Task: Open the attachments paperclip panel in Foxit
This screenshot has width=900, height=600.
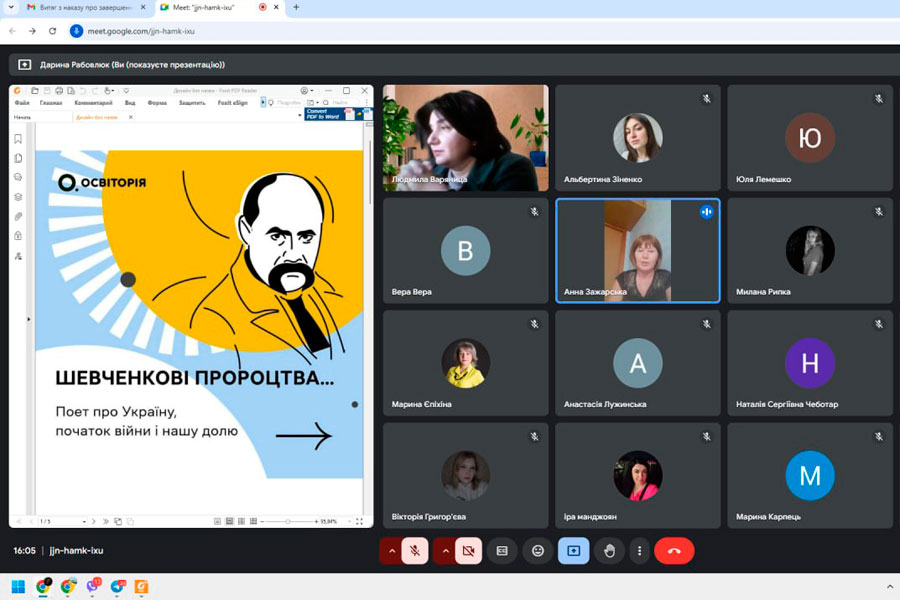Action: 18,216
